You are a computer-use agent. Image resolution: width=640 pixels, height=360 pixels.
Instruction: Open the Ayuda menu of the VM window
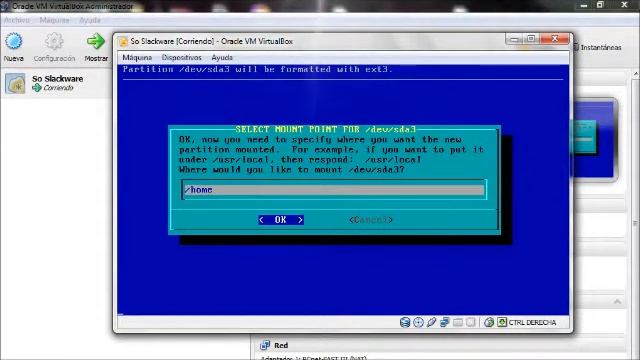[x=222, y=58]
